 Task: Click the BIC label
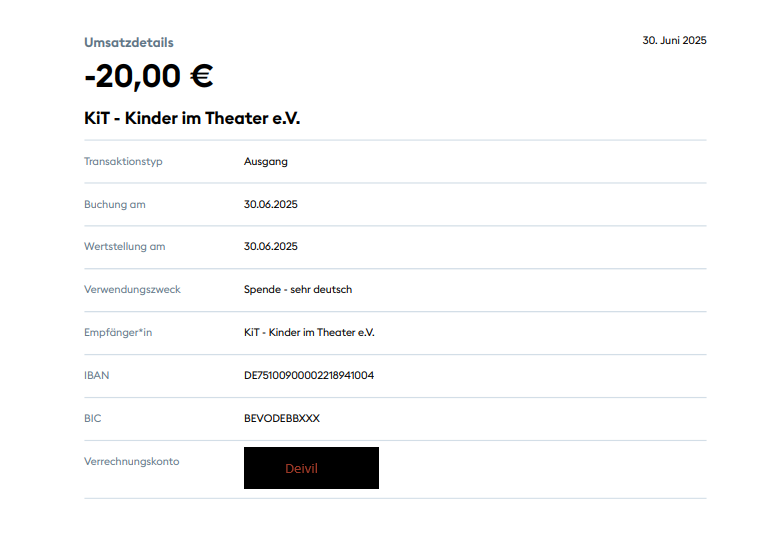click(93, 419)
